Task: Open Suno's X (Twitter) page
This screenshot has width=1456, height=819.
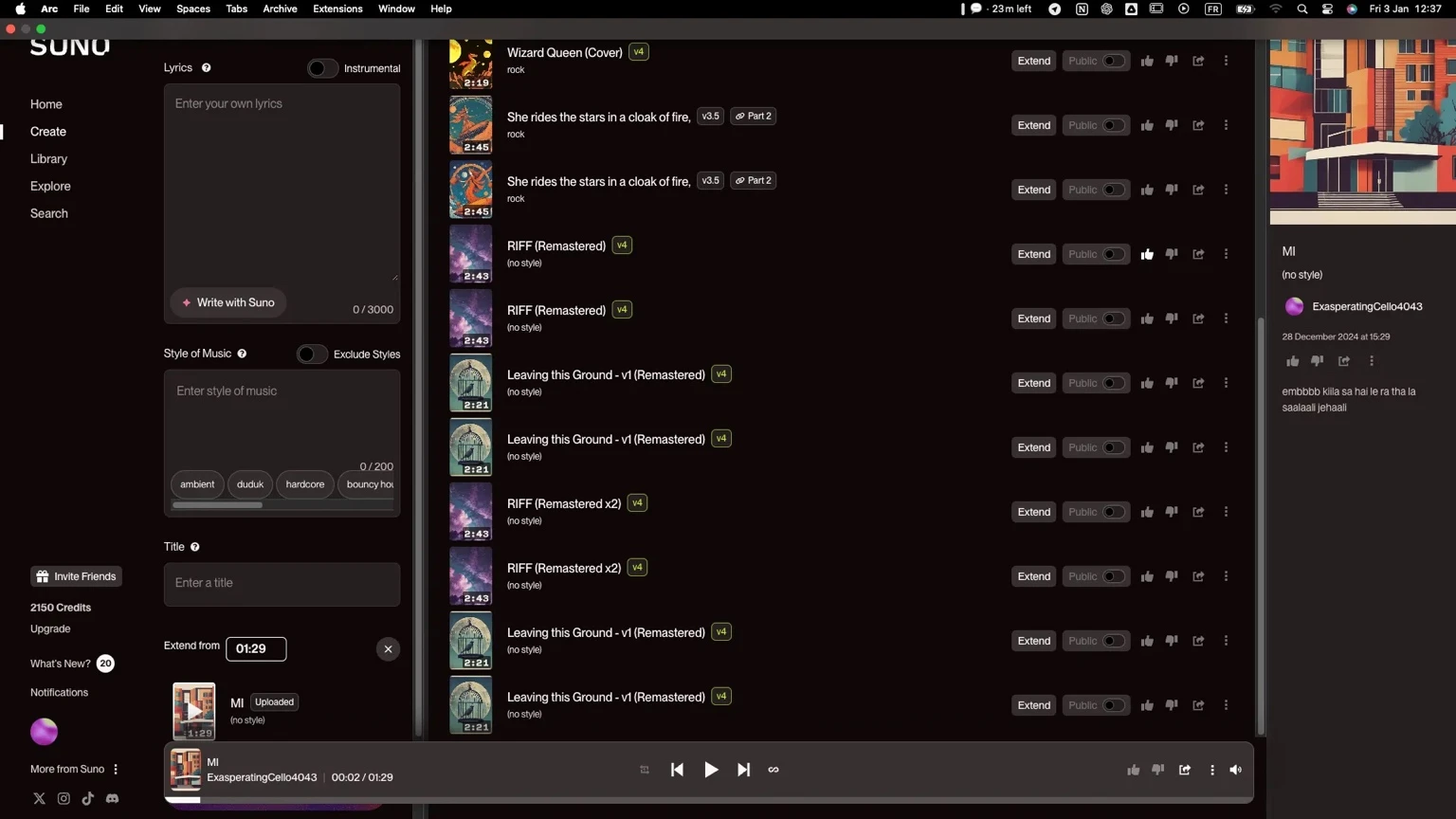Action: tap(39, 799)
